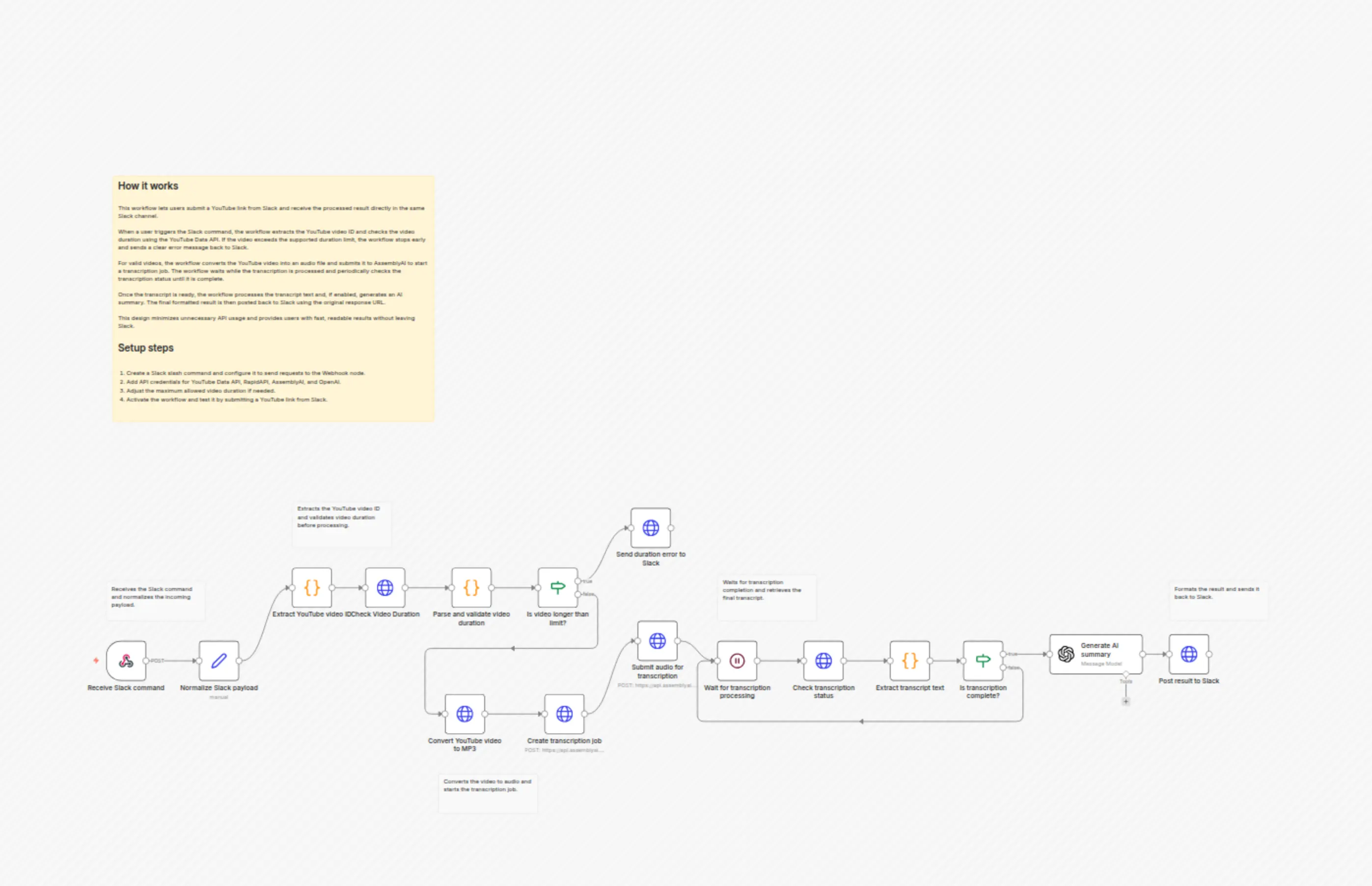Click the 'Is video longer than limit?' node
Viewport: 1372px width, 886px height.
click(558, 588)
